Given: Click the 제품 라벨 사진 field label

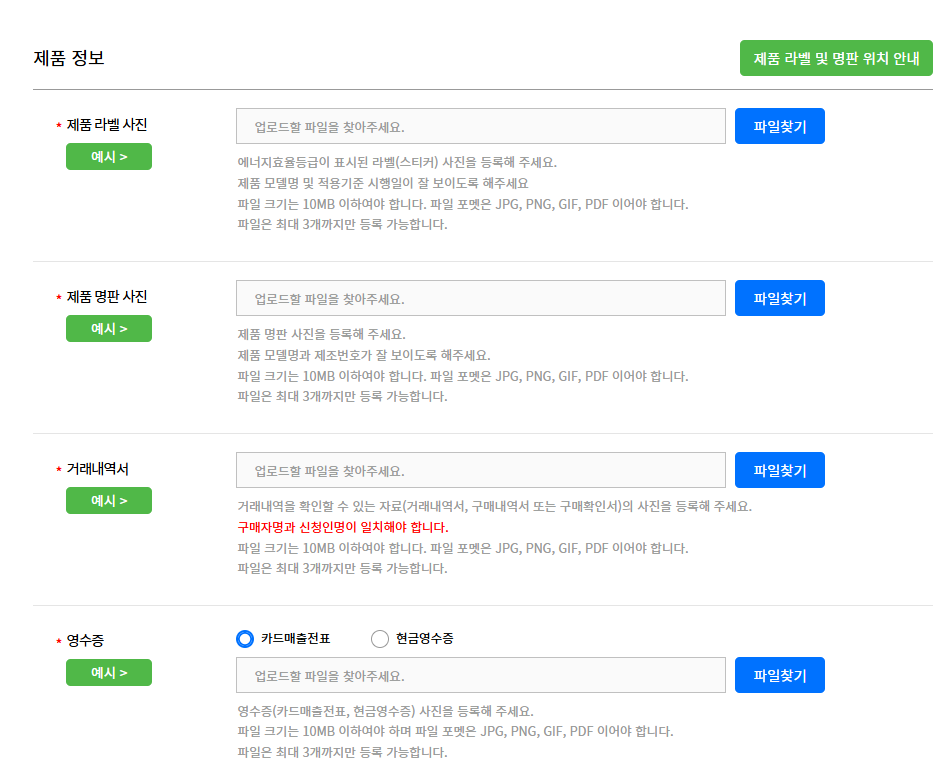Looking at the screenshot, I should (x=107, y=125).
